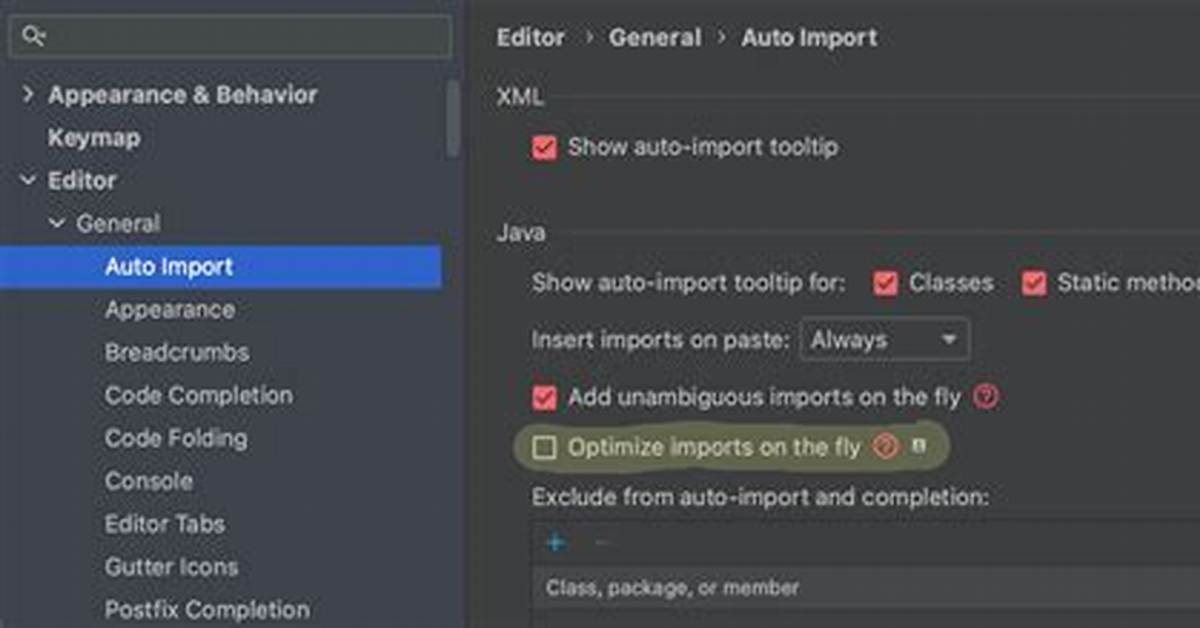Uncheck Add unambiguous imports on the fly
This screenshot has height=628, width=1200.
(x=544, y=398)
